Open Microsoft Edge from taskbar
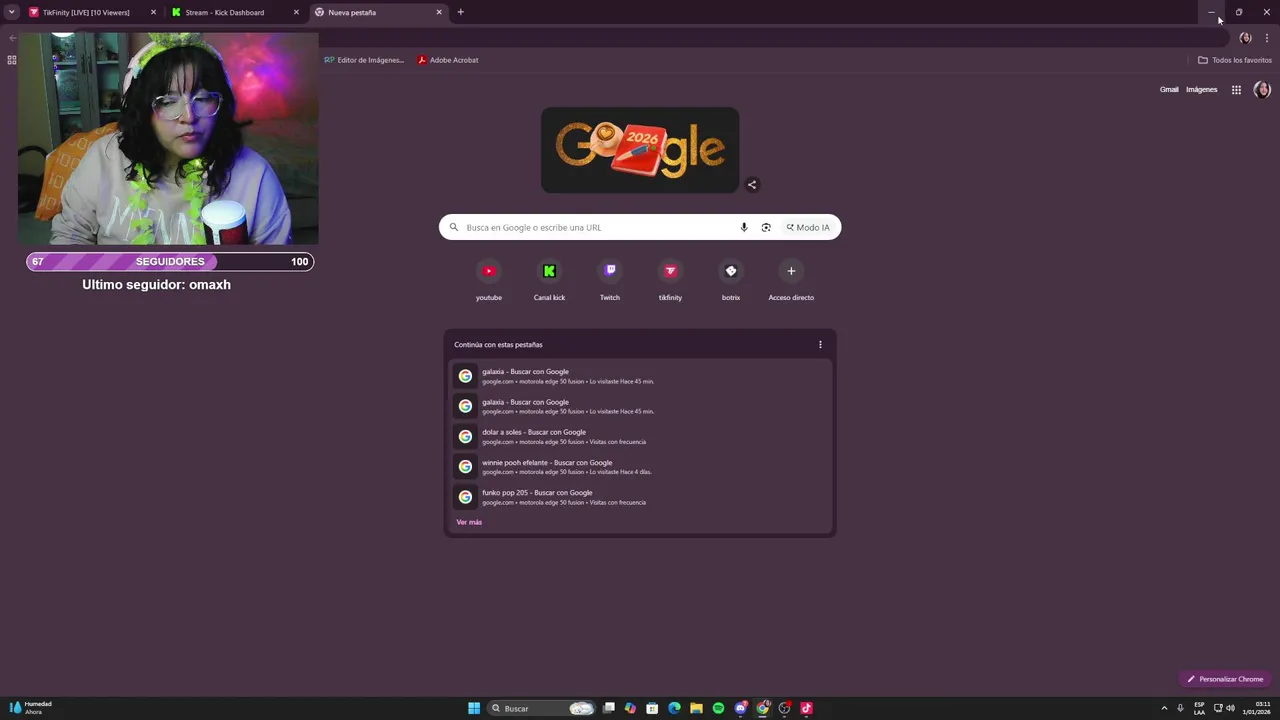Viewport: 1280px width, 720px height. 674,708
